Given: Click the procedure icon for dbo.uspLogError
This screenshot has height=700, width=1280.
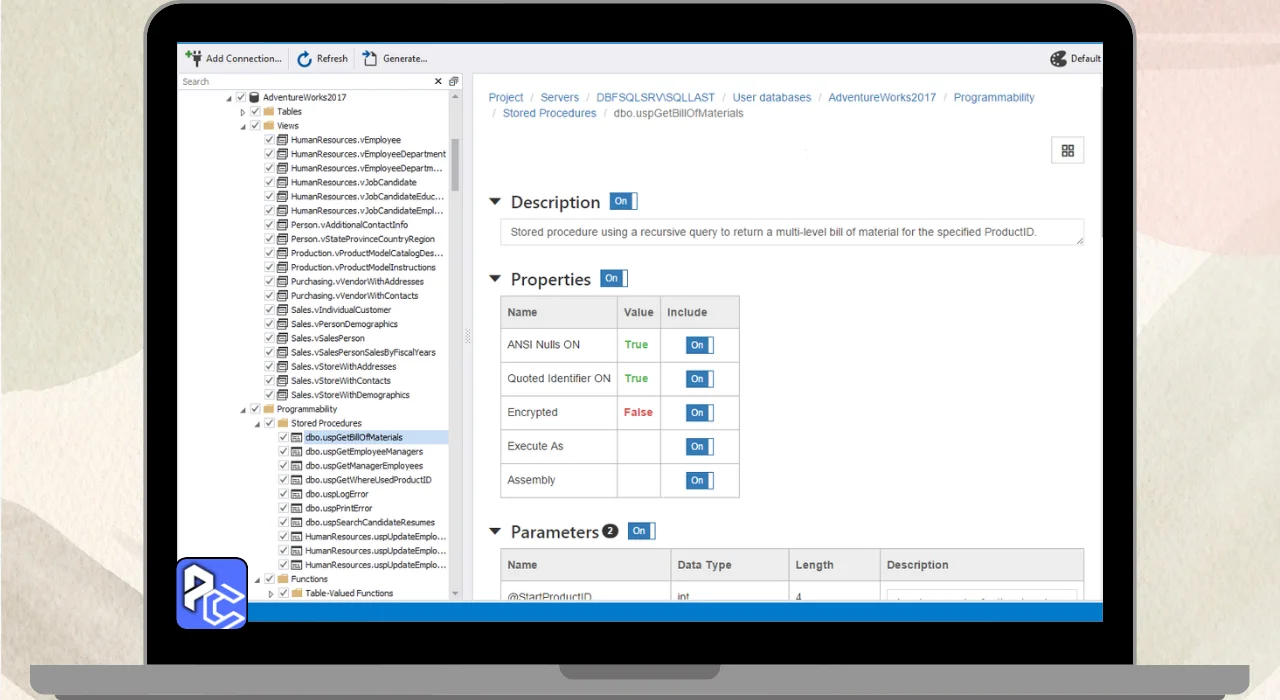Looking at the screenshot, I should [x=297, y=493].
